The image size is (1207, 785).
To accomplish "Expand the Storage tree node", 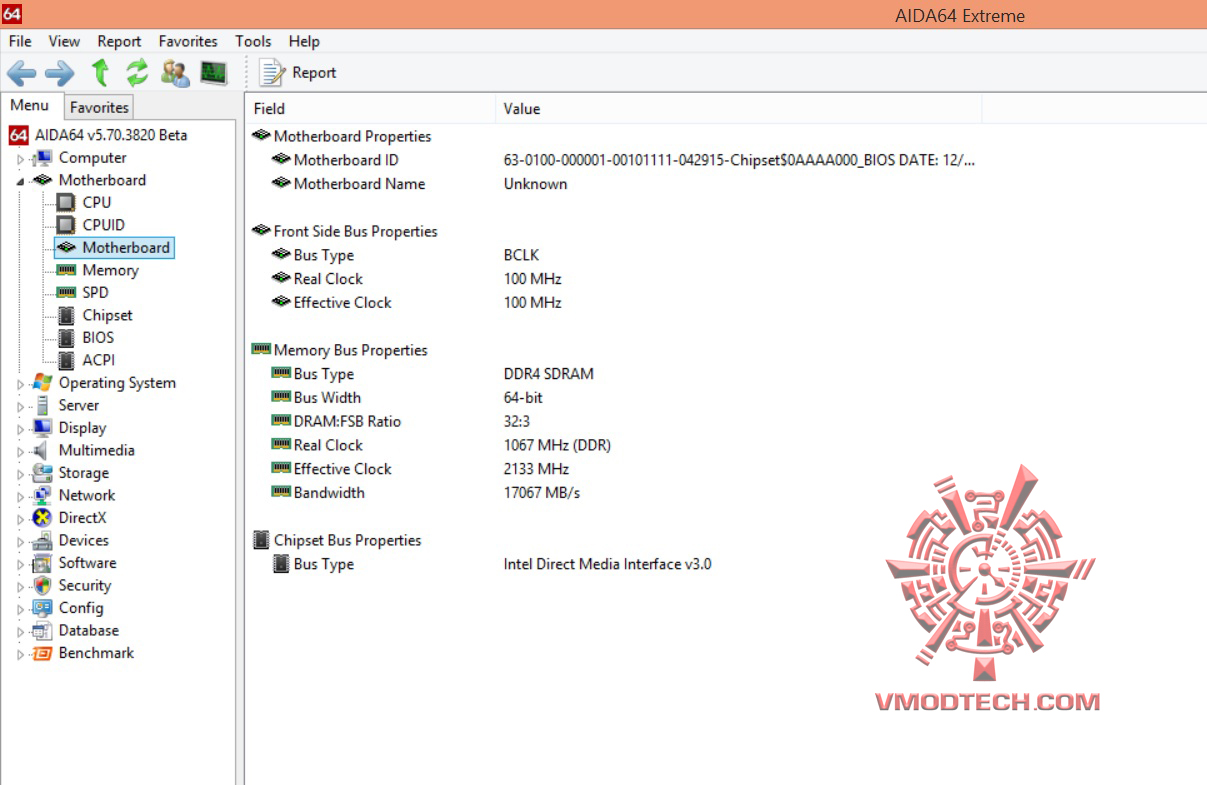I will pyautogui.click(x=21, y=474).
